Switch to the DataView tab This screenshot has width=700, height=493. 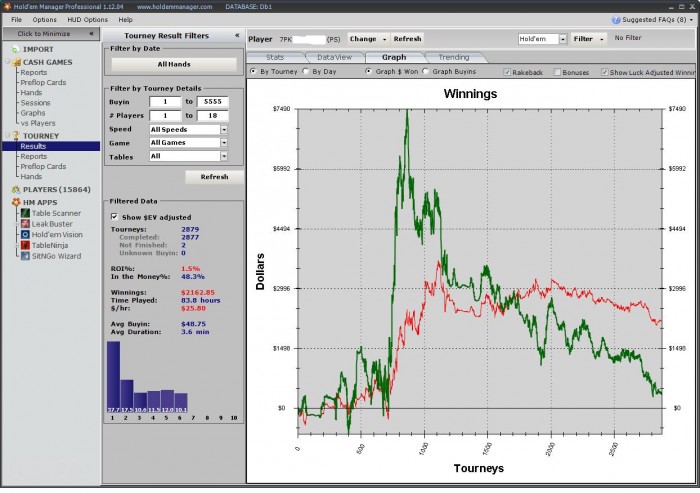click(334, 57)
